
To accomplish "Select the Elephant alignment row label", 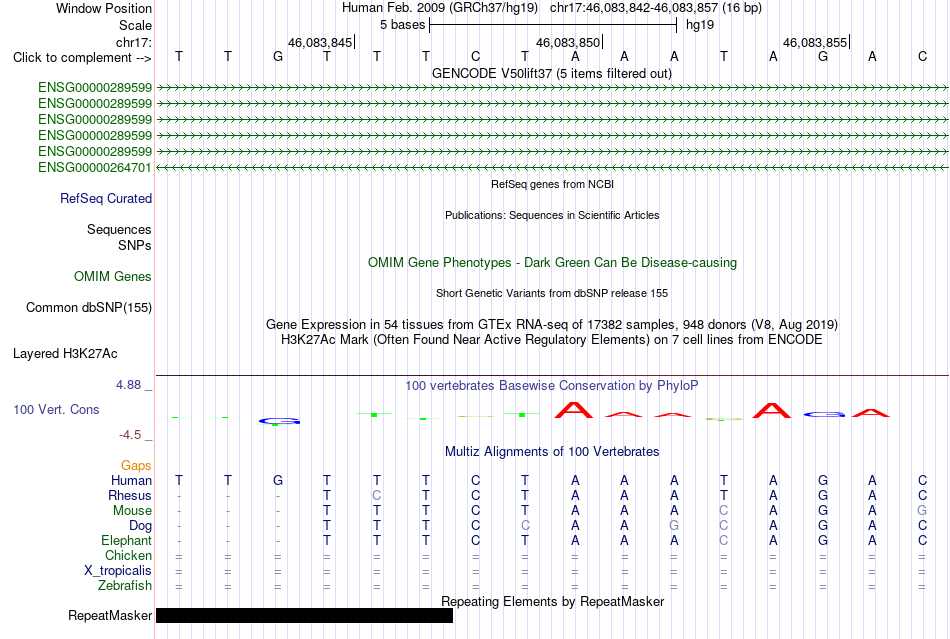I will coord(127,541).
